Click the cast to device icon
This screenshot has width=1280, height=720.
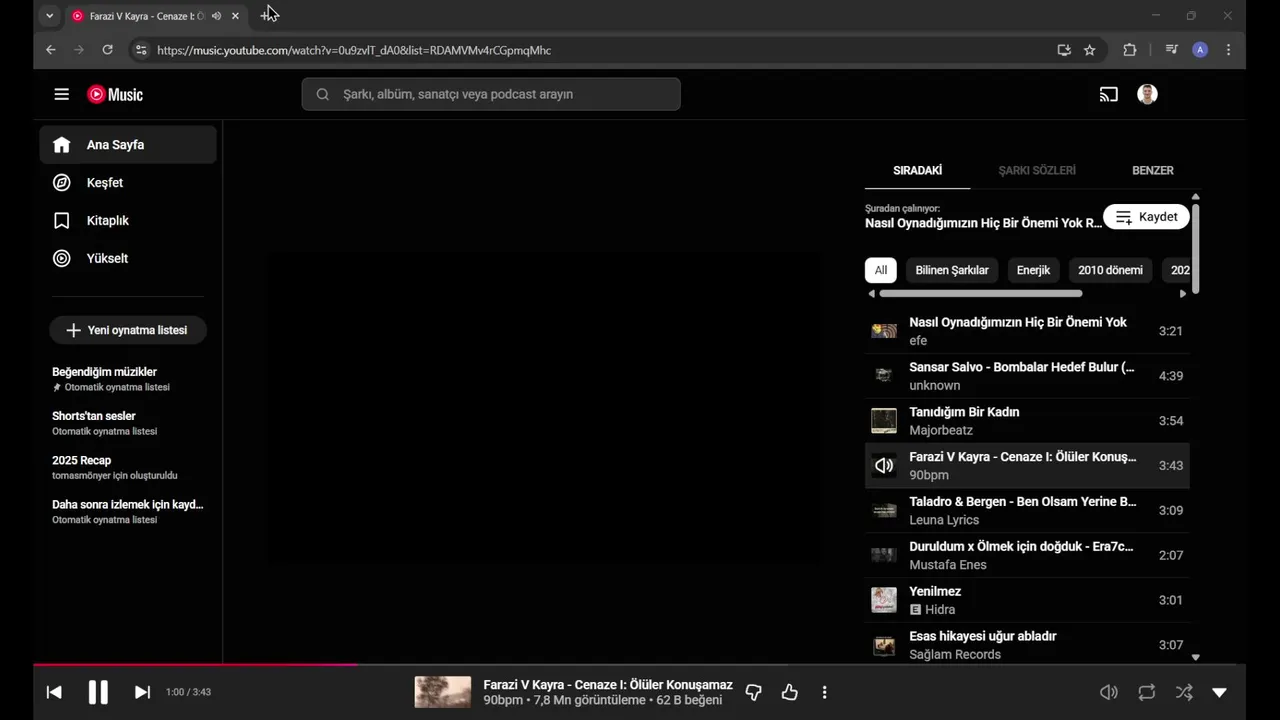pos(1108,94)
